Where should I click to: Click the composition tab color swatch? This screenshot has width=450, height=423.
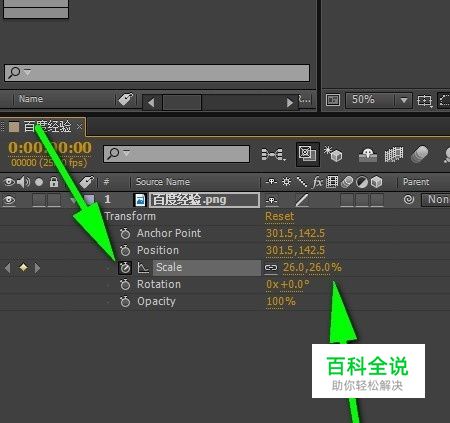pyautogui.click(x=14, y=127)
